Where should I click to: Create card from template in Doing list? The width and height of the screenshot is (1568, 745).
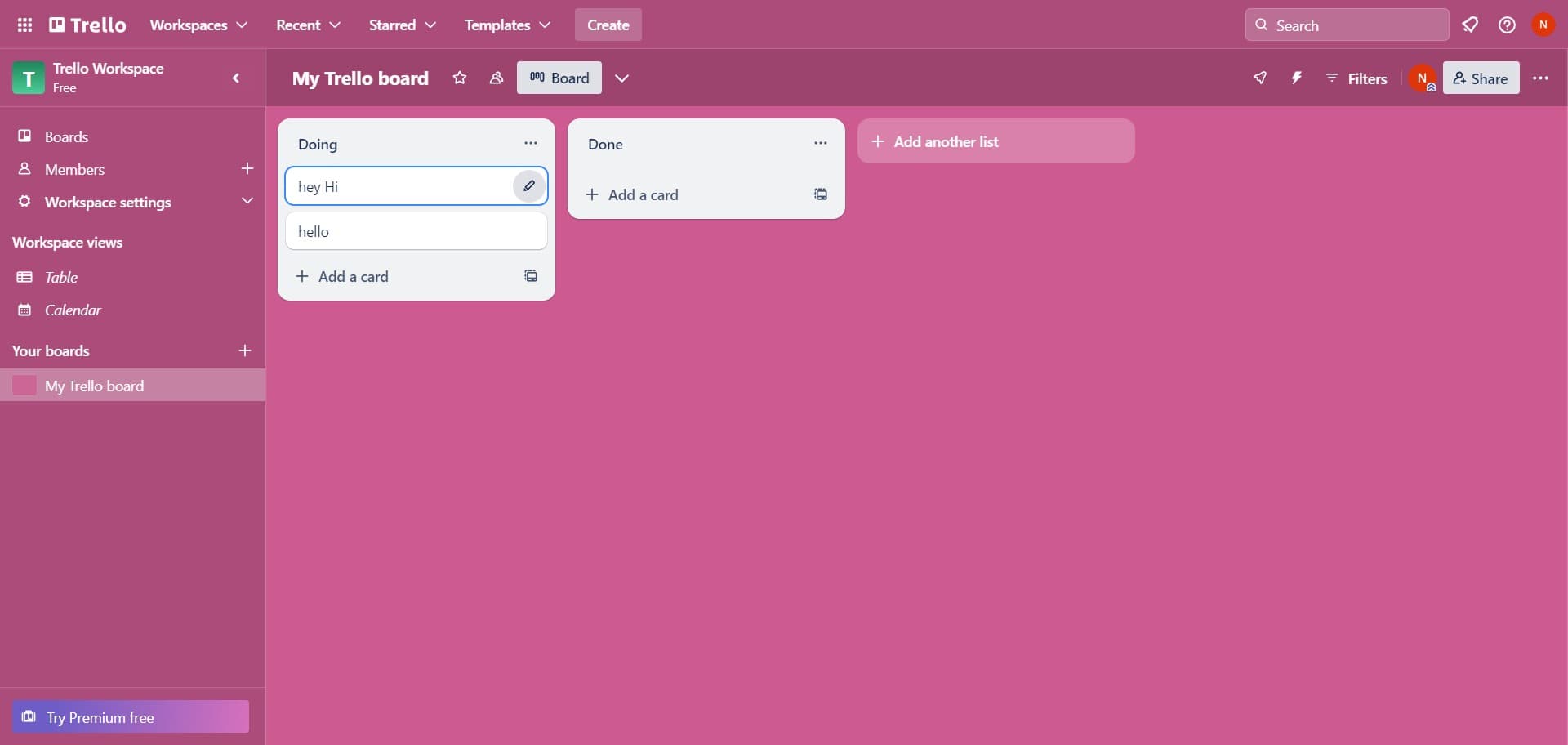point(531,276)
